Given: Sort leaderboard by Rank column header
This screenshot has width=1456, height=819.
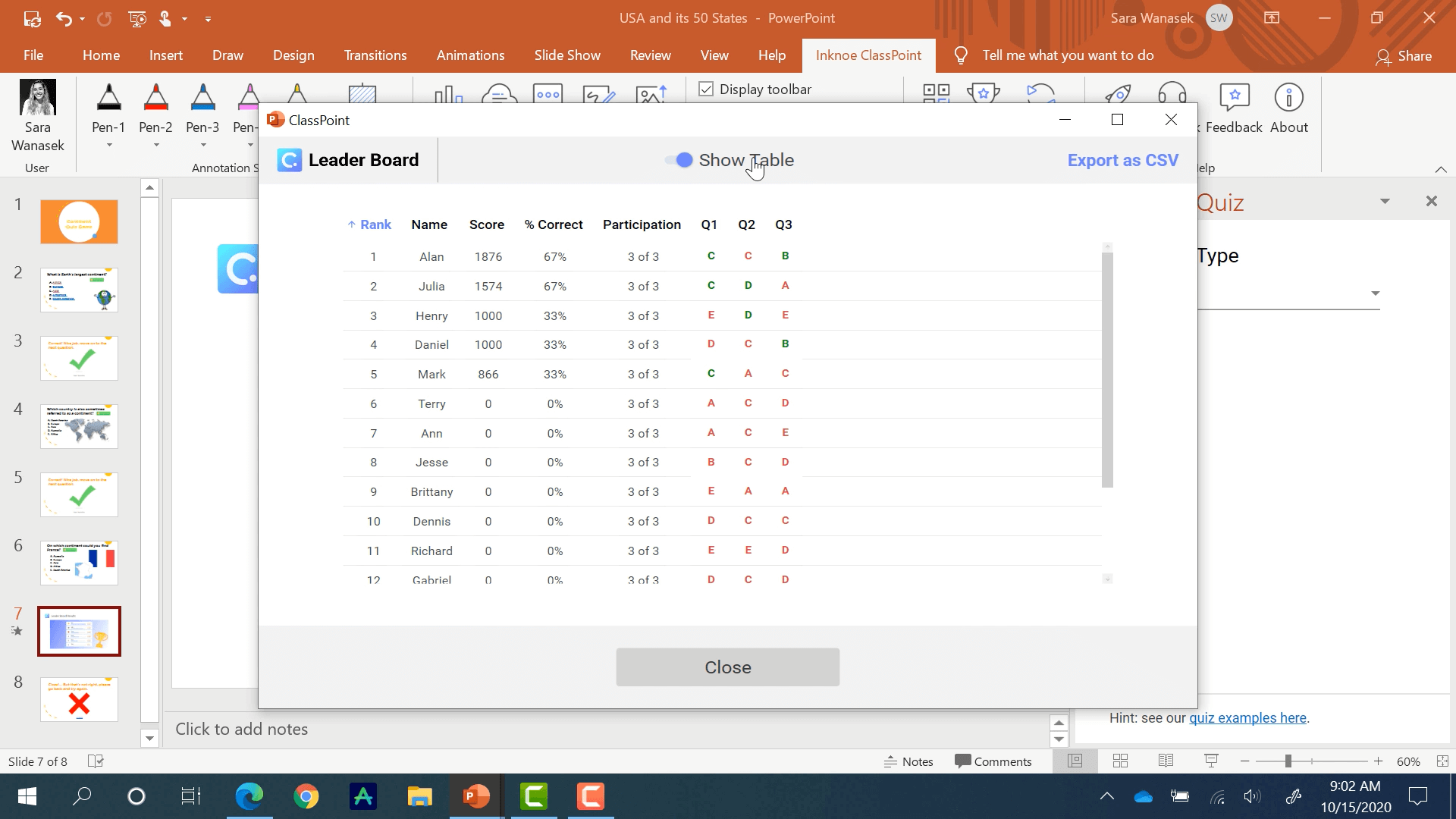Looking at the screenshot, I should [369, 224].
